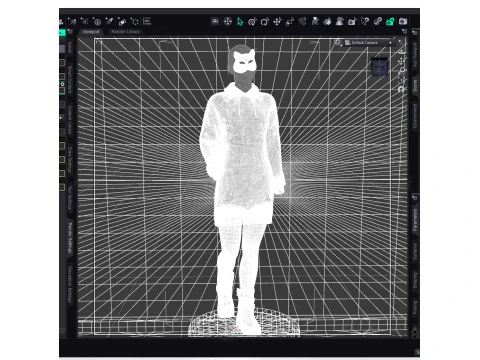The height and width of the screenshot is (360, 480).
Task: Open the draw style sphere icon menu
Action: (338, 43)
